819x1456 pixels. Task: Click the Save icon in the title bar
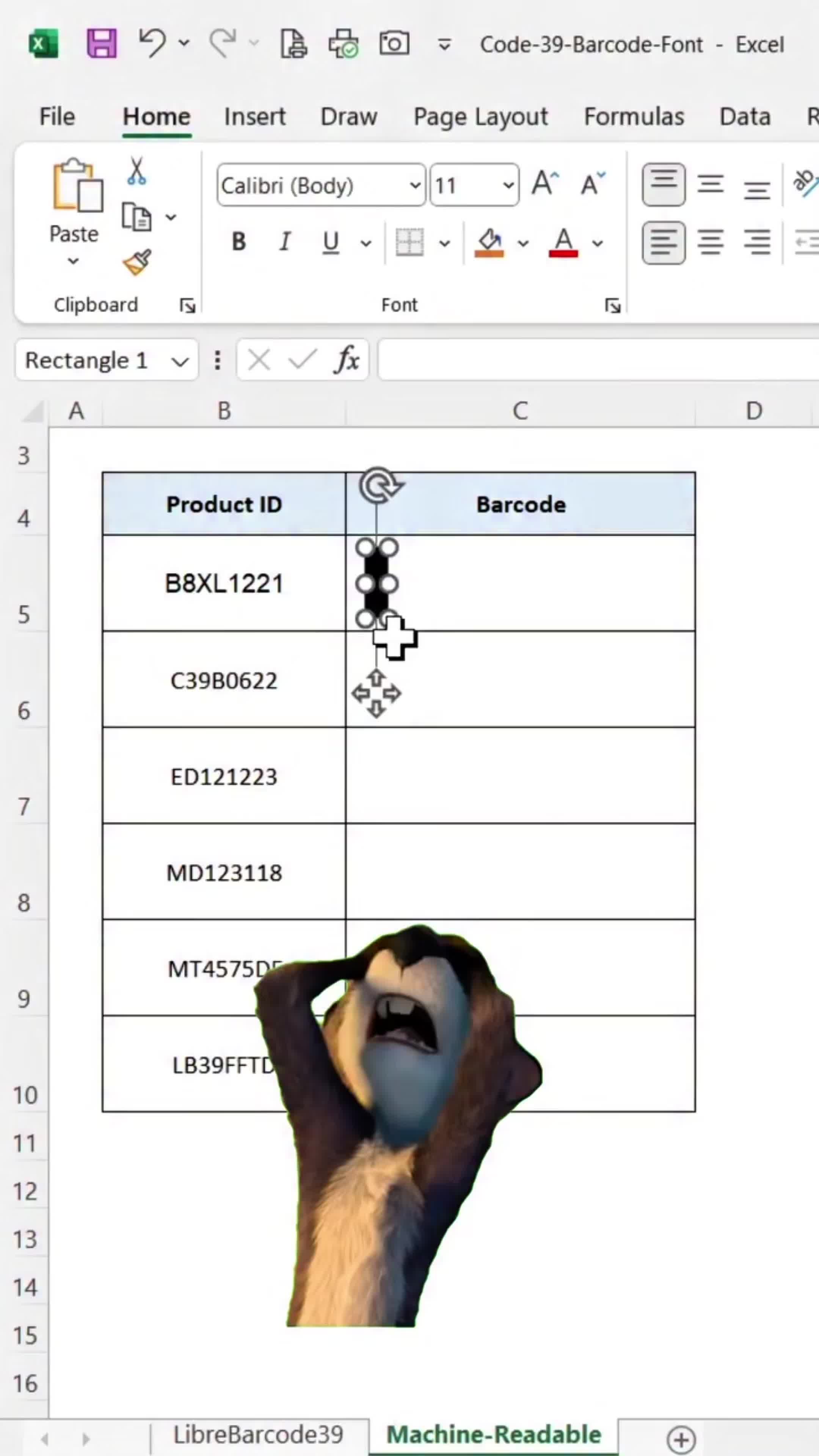pos(102,44)
